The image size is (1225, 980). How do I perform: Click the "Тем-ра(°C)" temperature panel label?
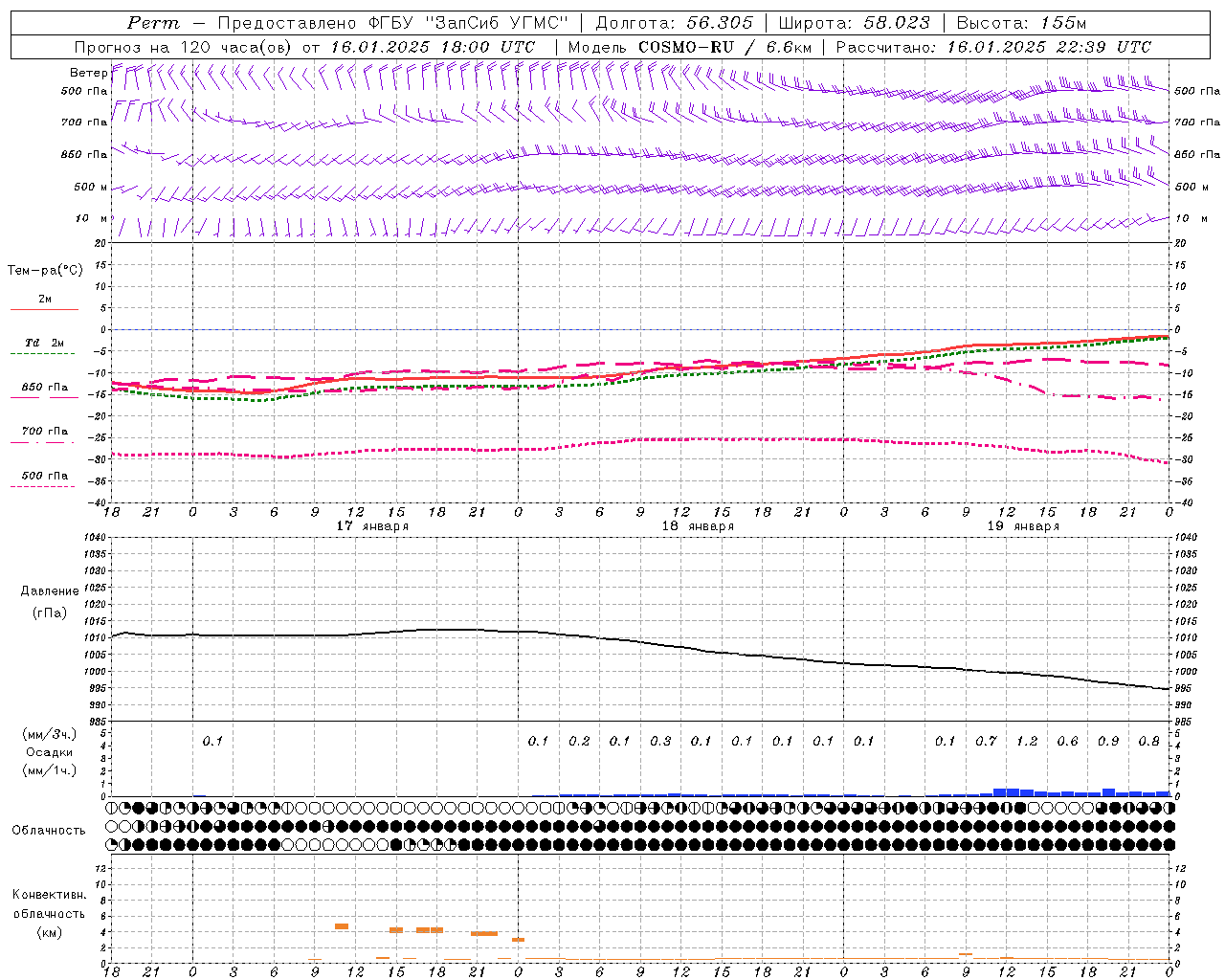(45, 271)
